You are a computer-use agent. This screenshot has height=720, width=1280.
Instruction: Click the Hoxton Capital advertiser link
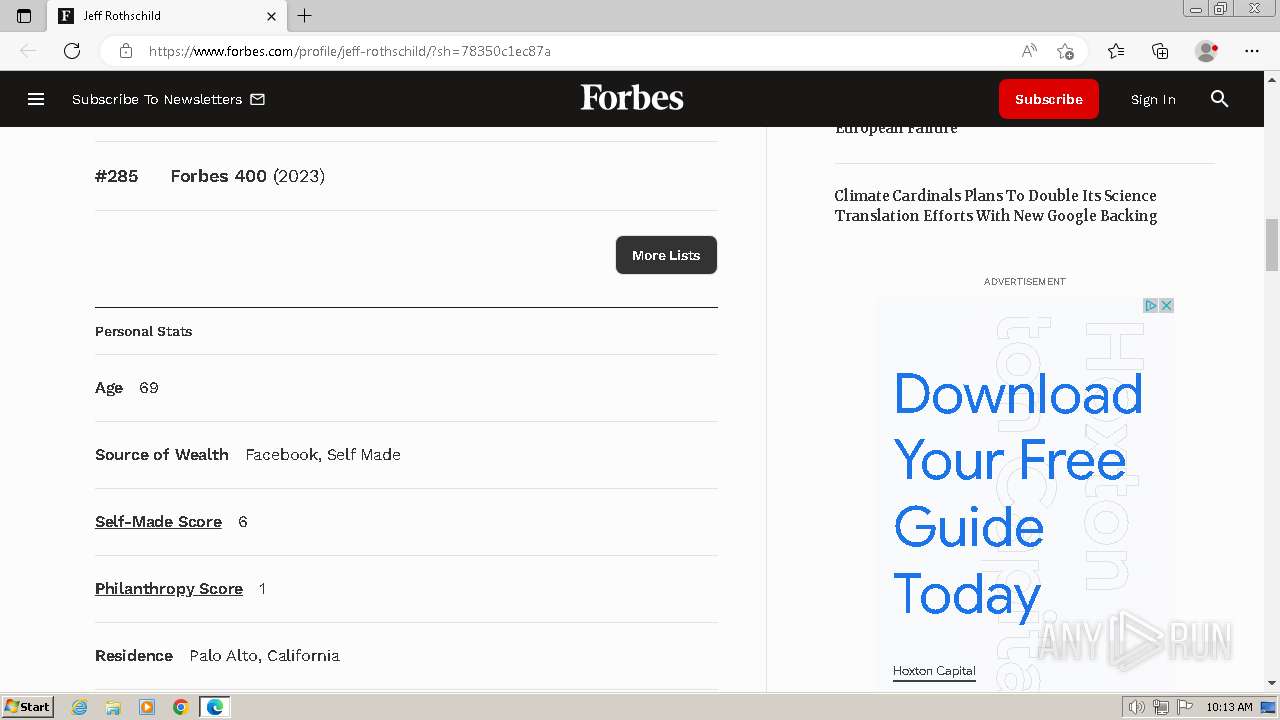934,671
